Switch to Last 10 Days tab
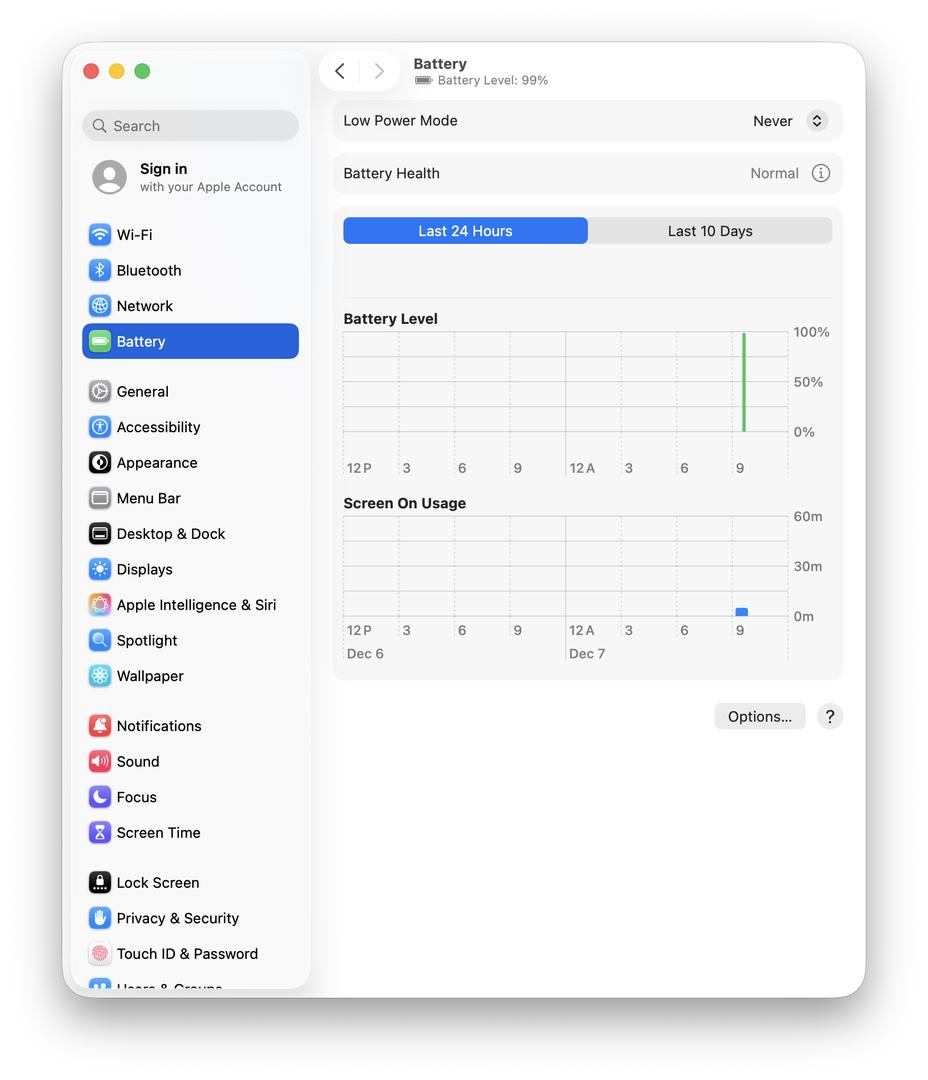 tap(710, 231)
